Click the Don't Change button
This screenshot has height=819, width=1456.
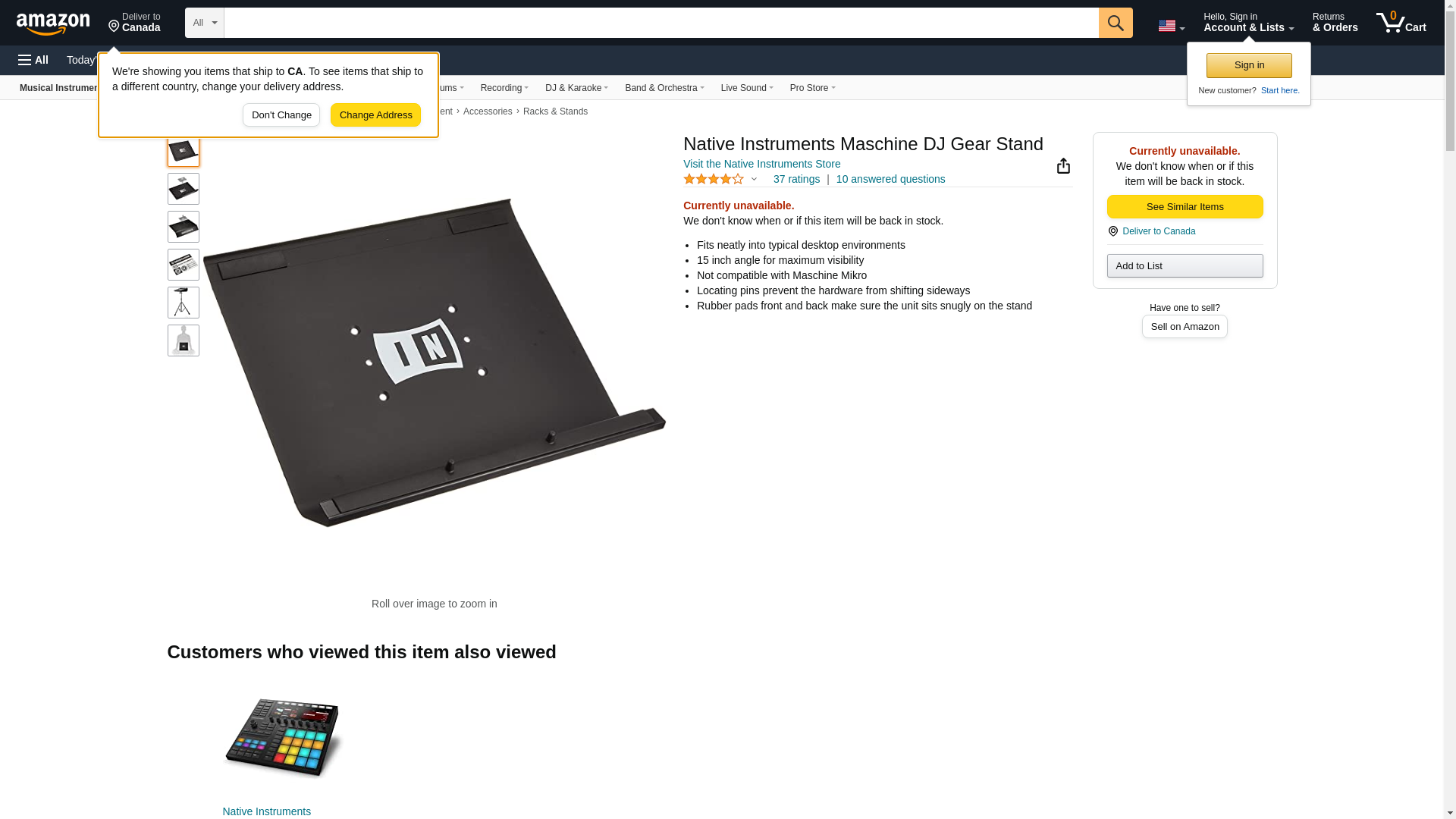pos(281,115)
